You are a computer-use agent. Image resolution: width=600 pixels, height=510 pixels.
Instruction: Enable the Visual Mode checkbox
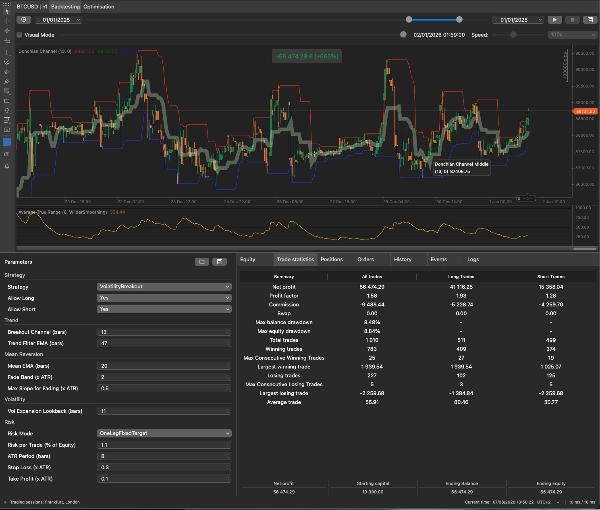point(20,35)
